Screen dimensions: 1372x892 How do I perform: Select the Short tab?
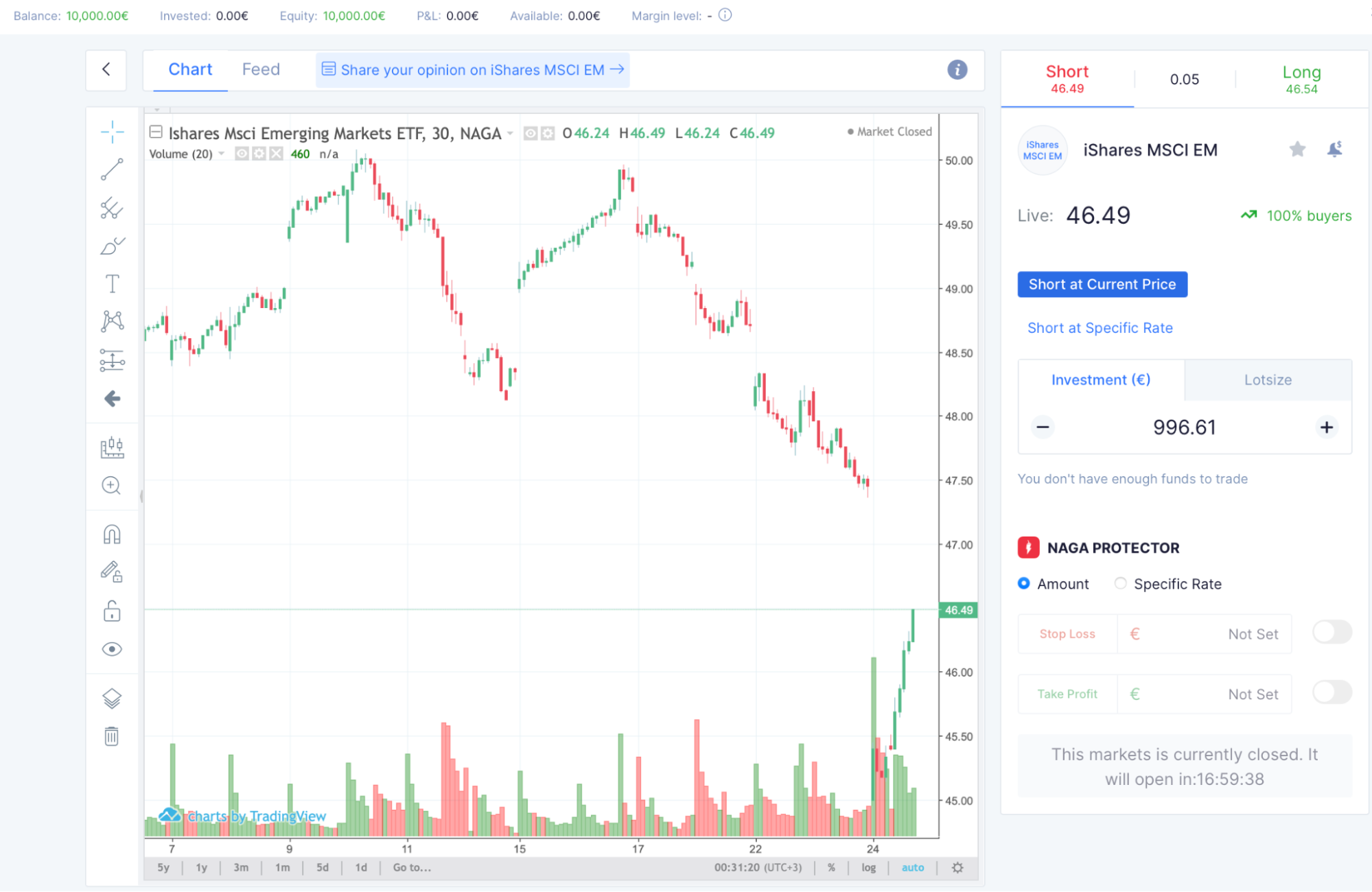click(1067, 79)
